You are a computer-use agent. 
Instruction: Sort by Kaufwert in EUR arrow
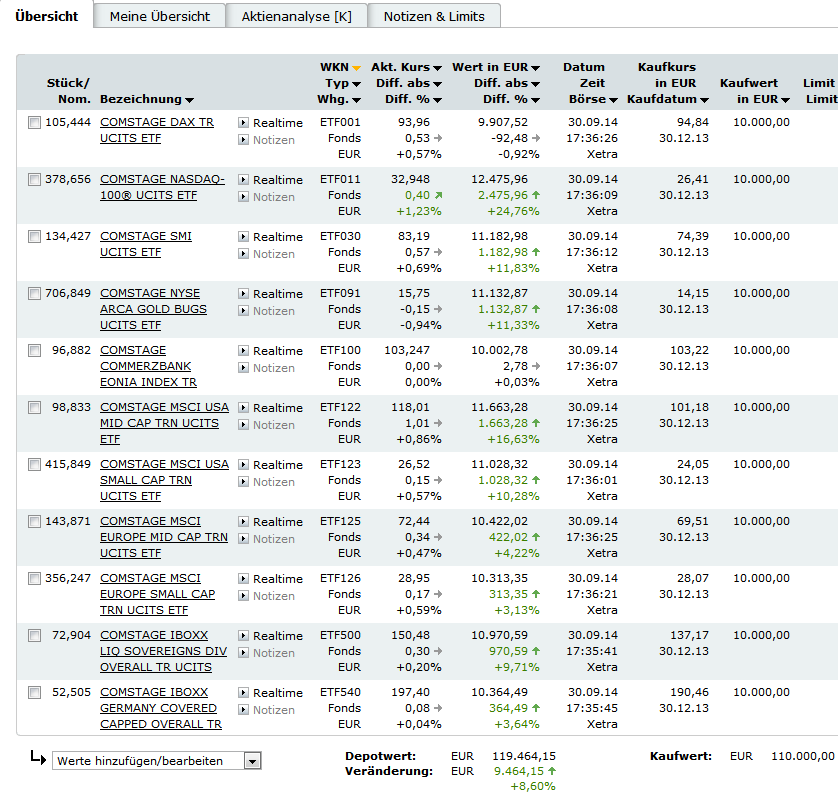[785, 100]
